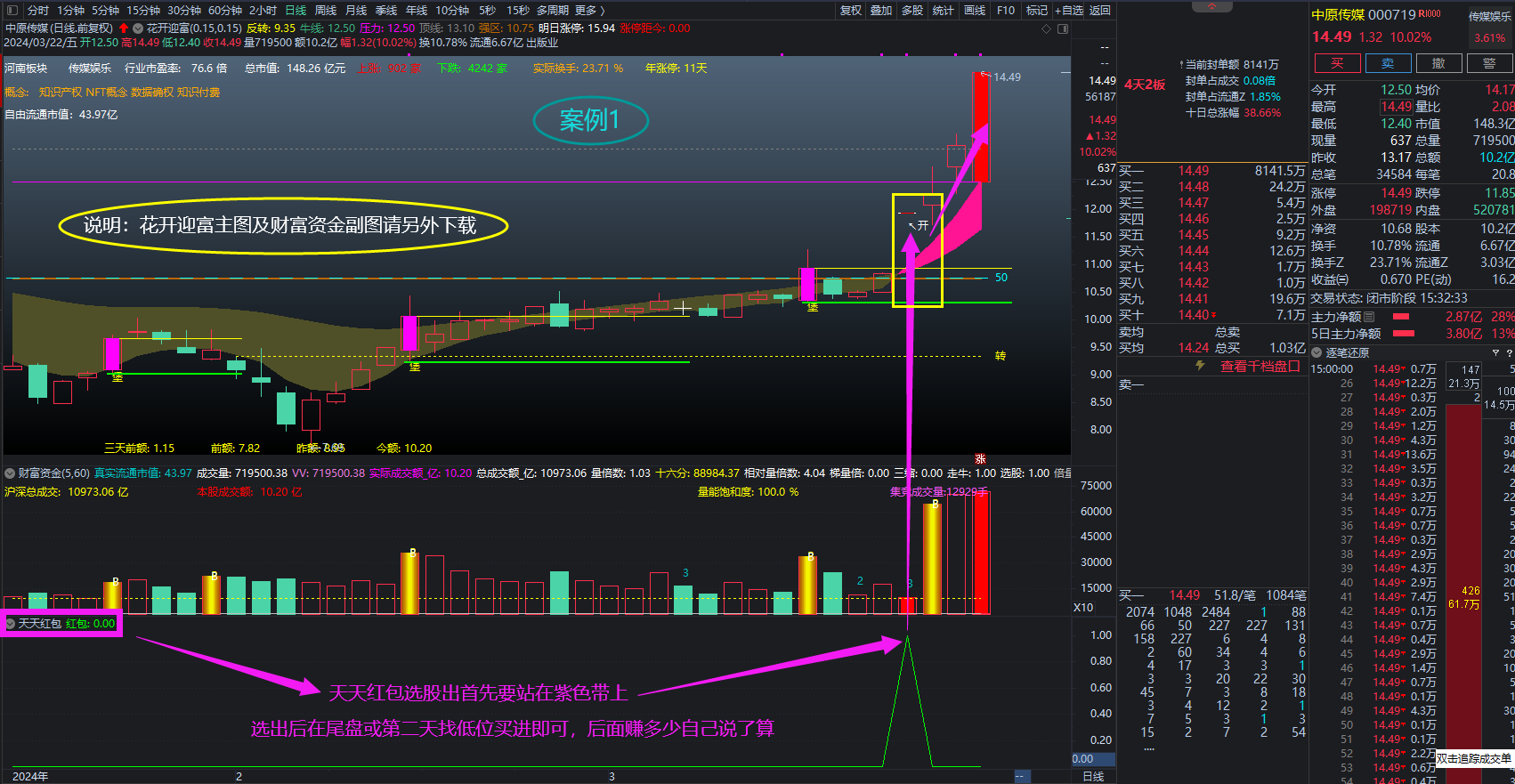Click the 涨停 price 14.49 value
Image resolution: width=1515 pixels, height=784 pixels.
coord(1397,193)
